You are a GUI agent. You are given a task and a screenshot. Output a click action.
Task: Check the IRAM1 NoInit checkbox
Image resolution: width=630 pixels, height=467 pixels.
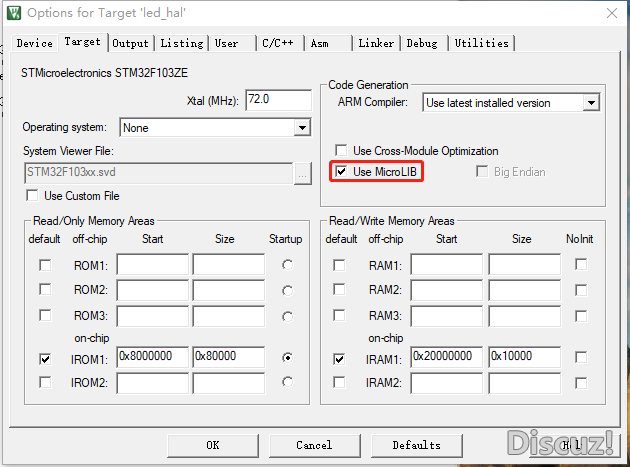point(581,357)
